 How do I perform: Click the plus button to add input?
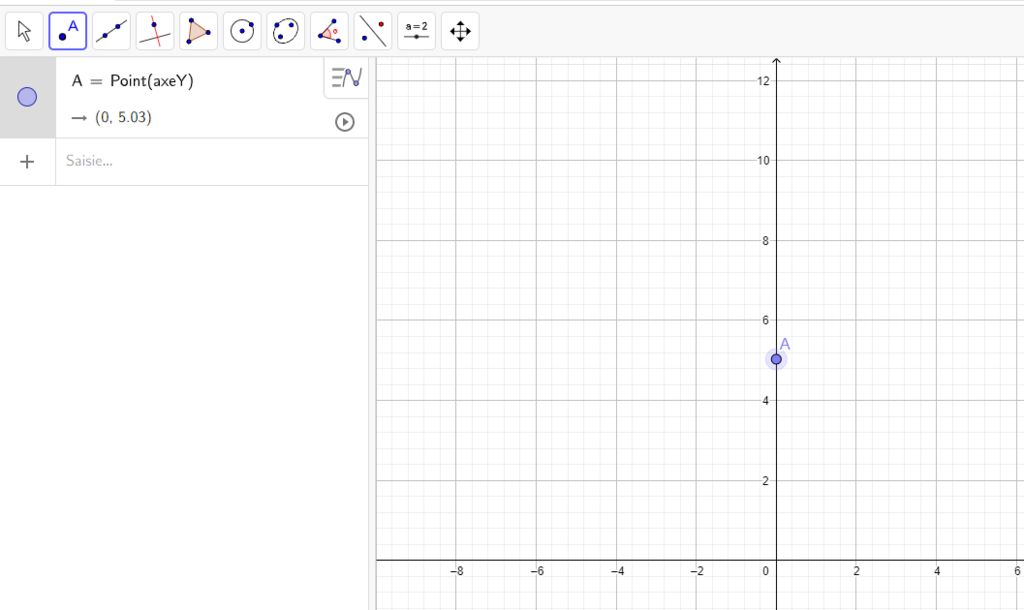[27, 161]
